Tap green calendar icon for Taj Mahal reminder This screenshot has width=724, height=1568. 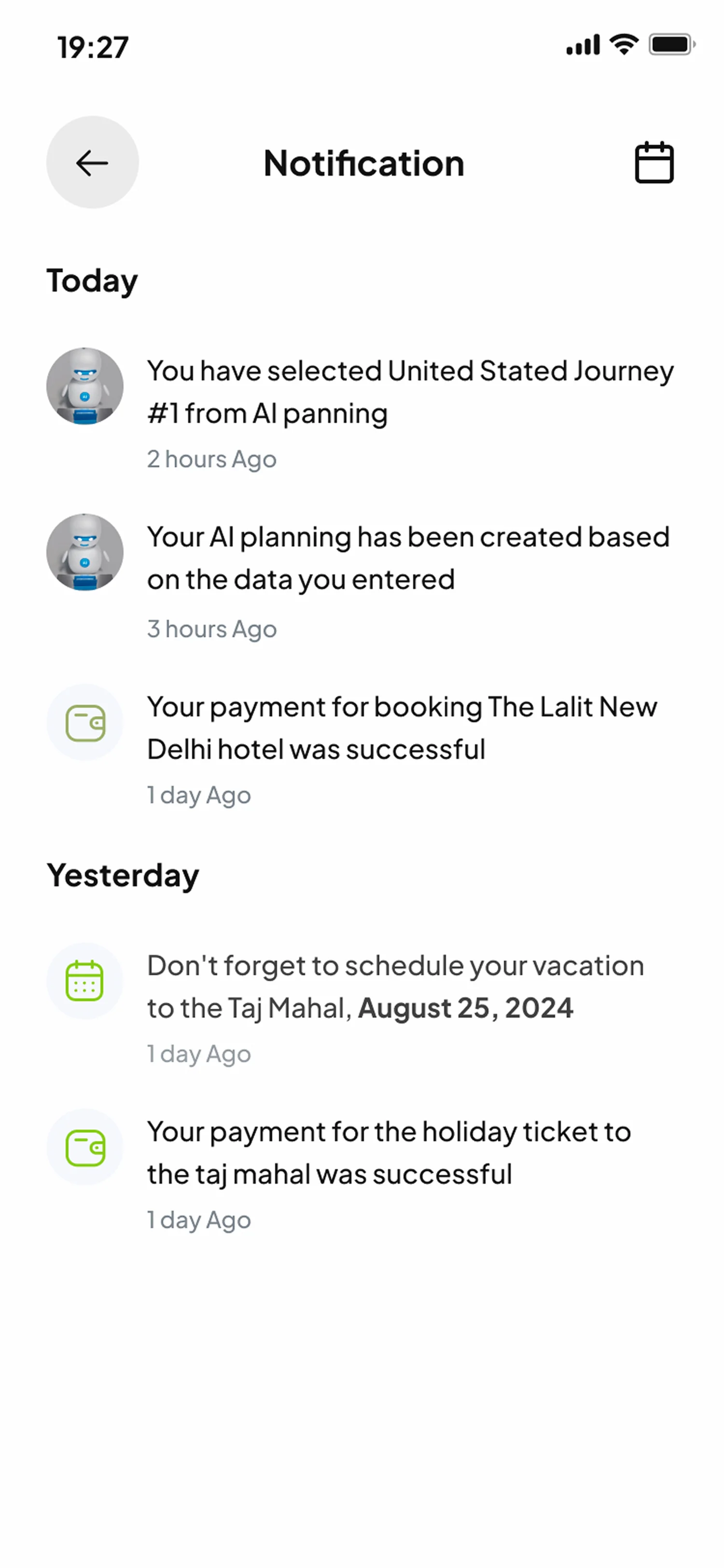pos(85,980)
